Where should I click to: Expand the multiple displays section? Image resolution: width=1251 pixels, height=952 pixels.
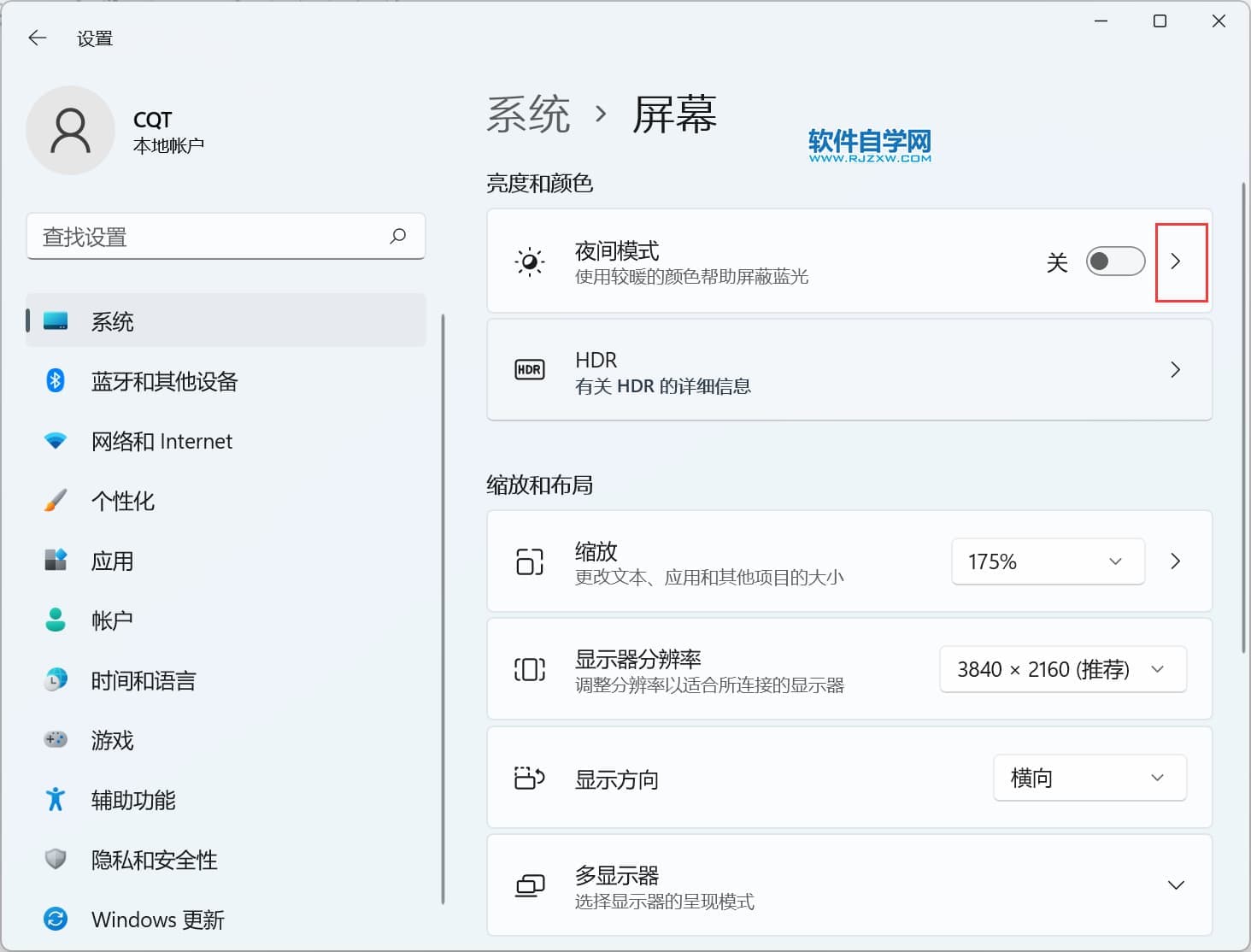pos(1176,885)
